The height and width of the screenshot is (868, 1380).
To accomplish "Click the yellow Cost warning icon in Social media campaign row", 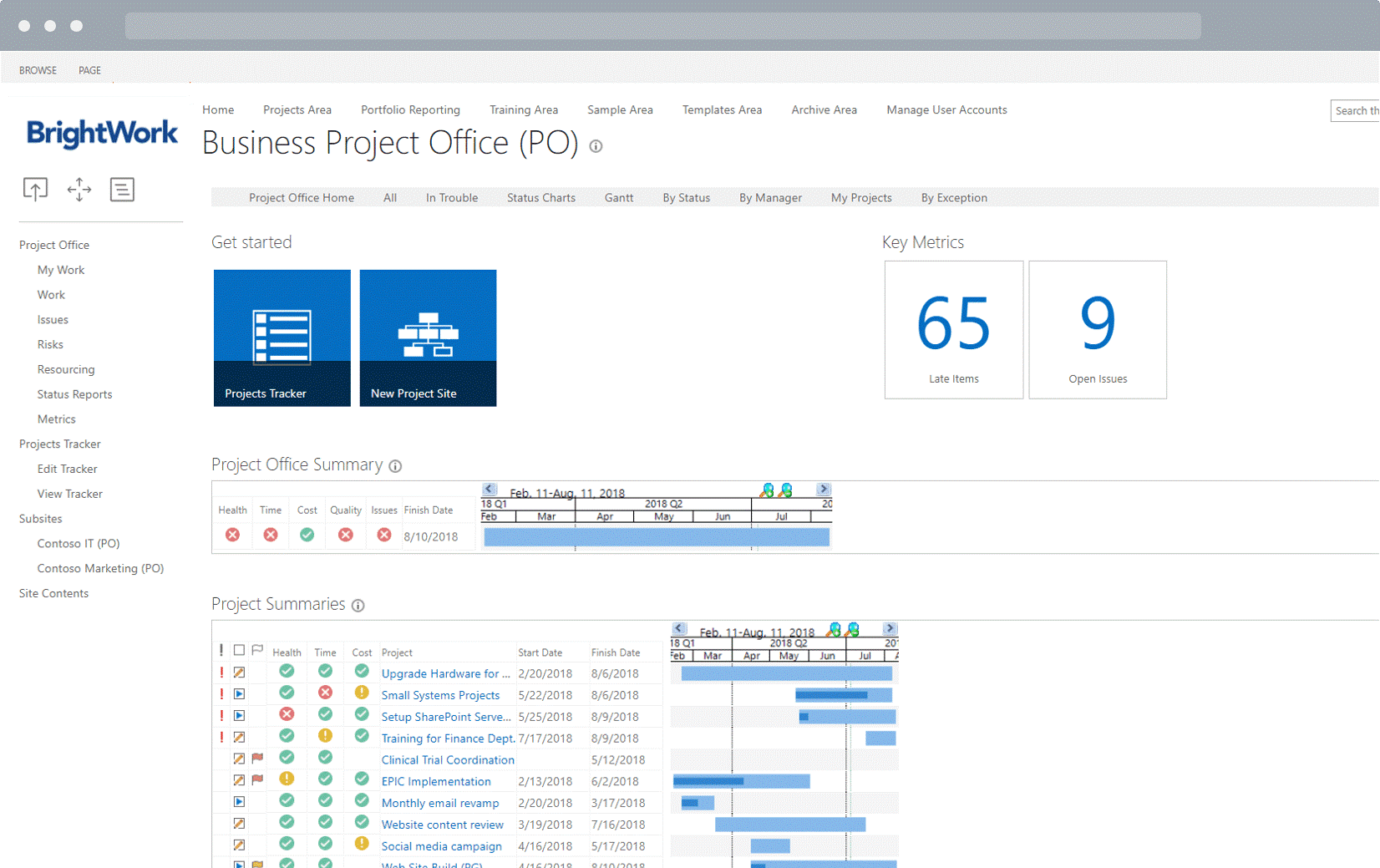I will click(362, 844).
